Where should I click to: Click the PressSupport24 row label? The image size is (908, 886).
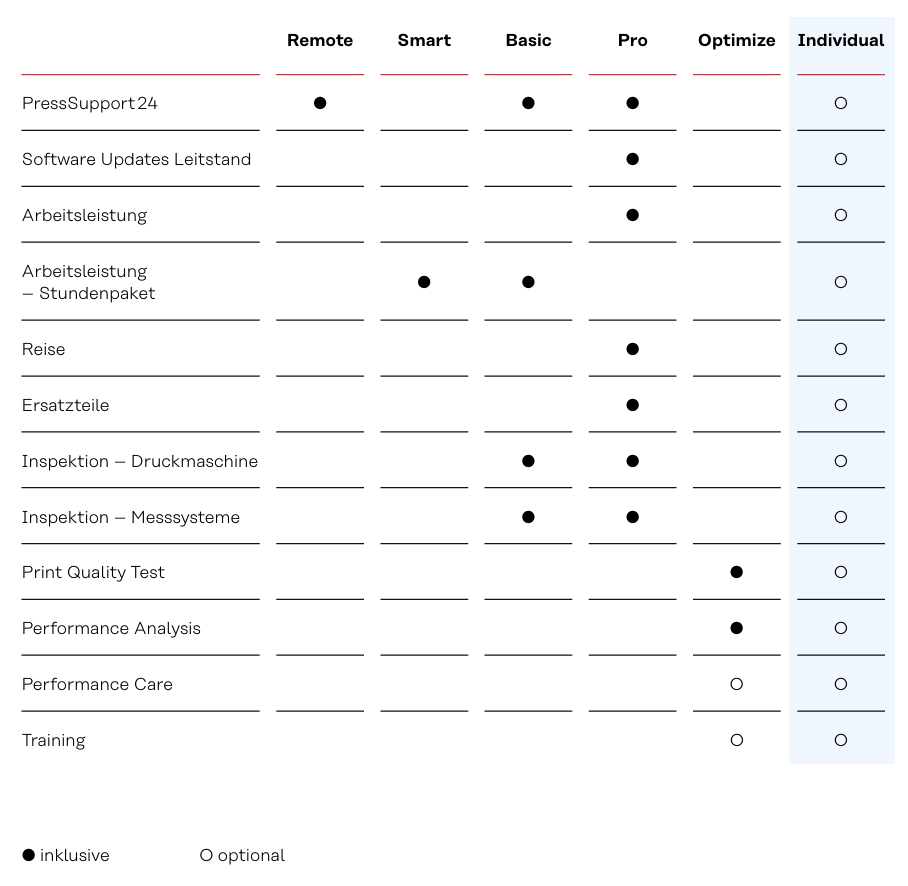90,104
